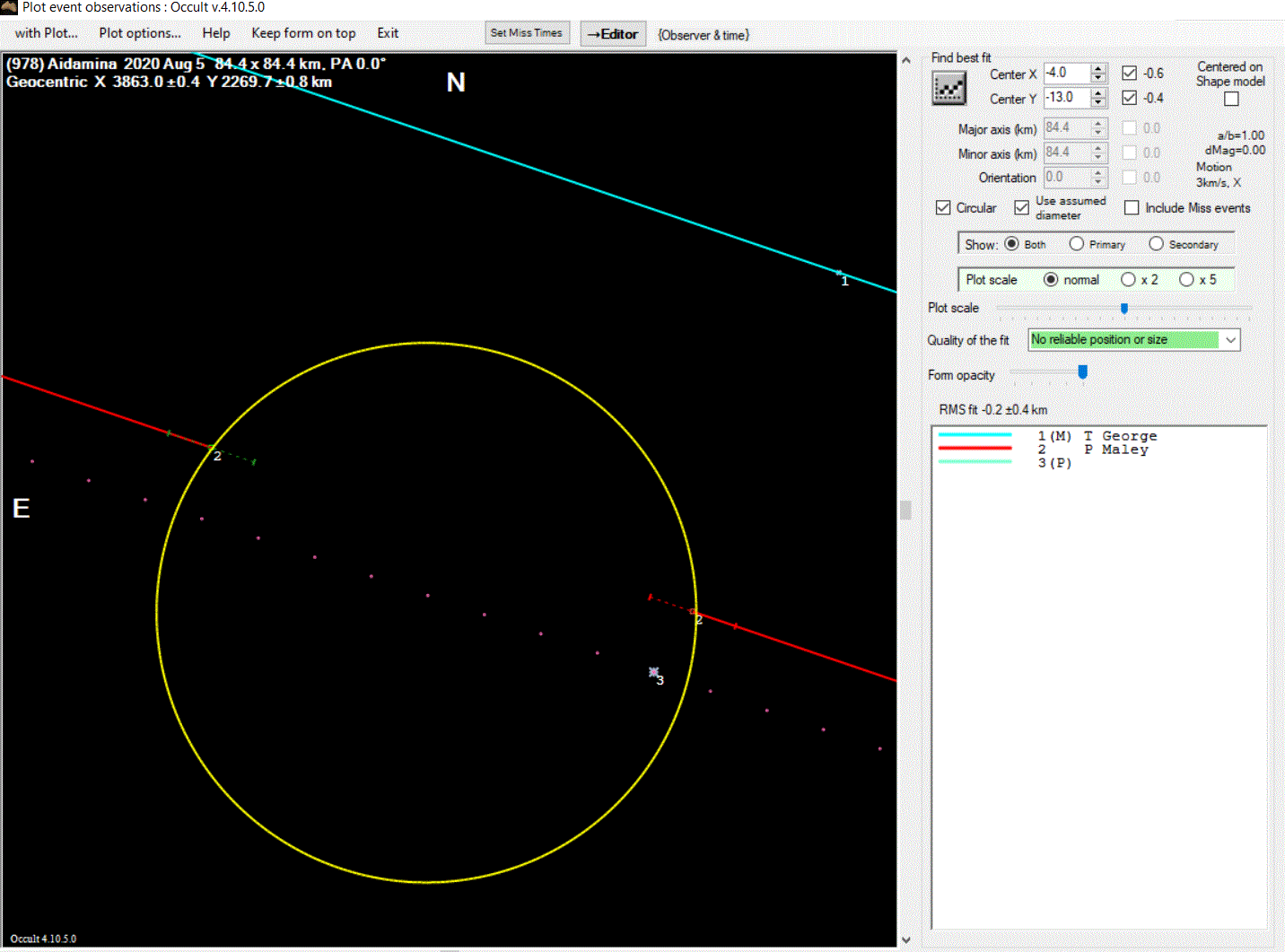Click the Form opacity slider handle
1285x952 pixels.
(1083, 371)
